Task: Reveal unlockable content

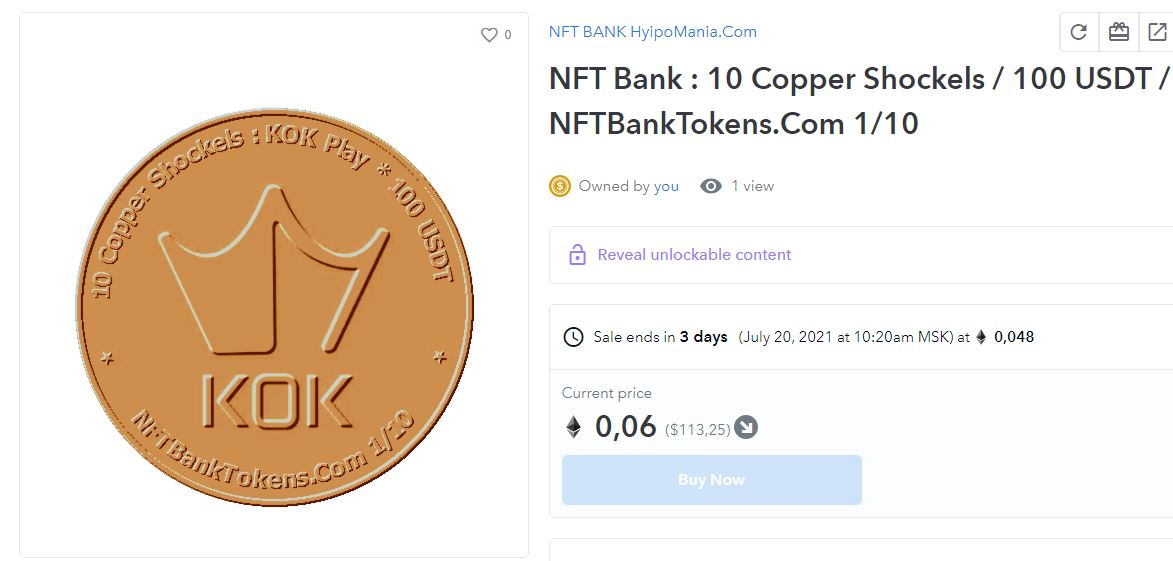Action: [x=694, y=255]
